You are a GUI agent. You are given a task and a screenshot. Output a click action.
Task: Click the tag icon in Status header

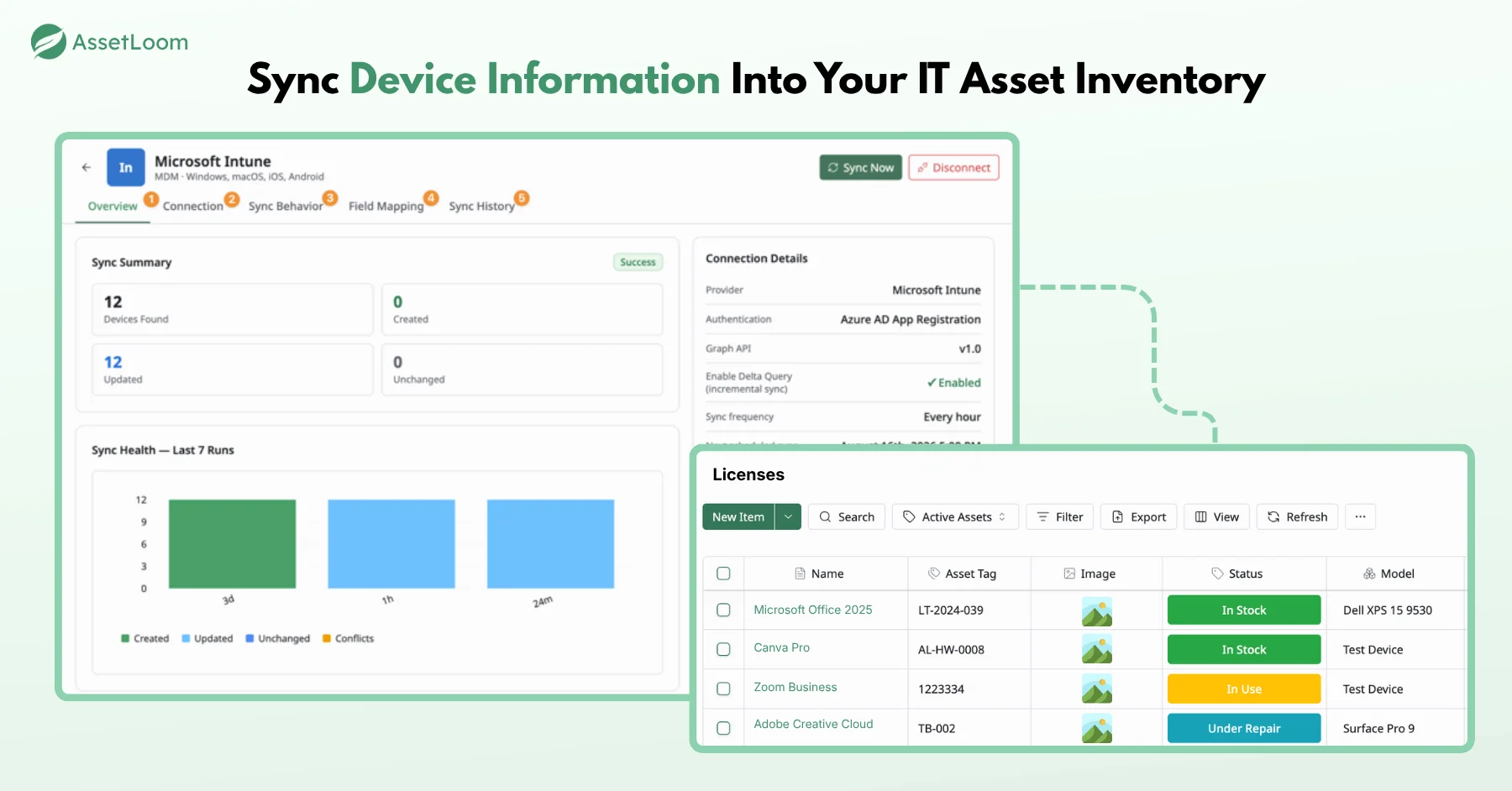[x=1217, y=574]
